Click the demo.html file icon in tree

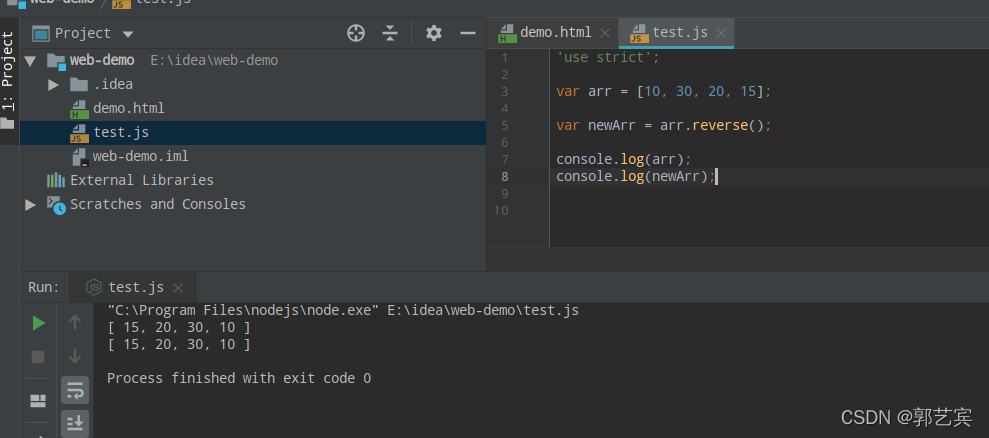point(79,109)
